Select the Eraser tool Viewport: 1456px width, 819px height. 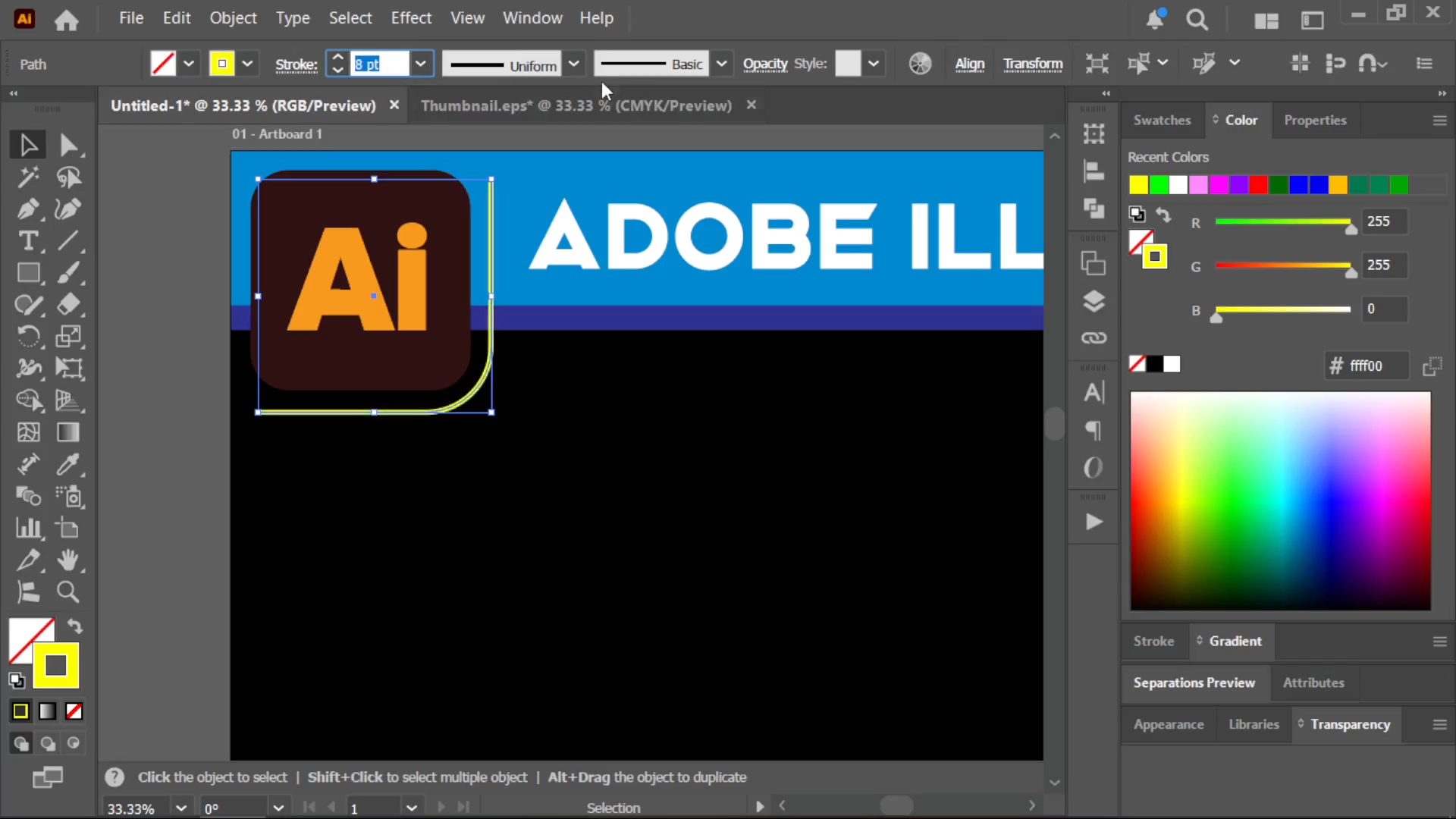(68, 305)
